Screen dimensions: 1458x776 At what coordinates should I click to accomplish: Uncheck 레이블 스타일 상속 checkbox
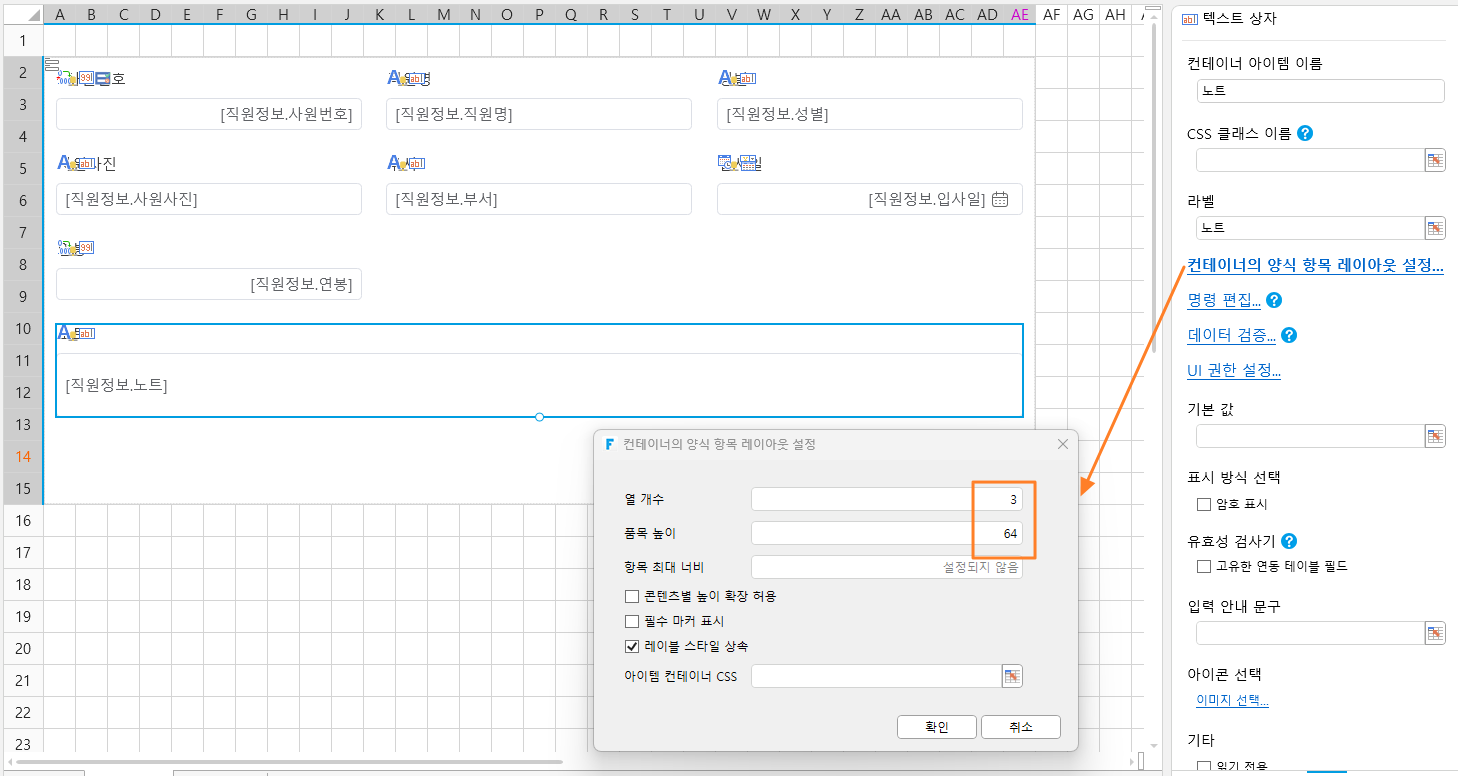click(632, 646)
